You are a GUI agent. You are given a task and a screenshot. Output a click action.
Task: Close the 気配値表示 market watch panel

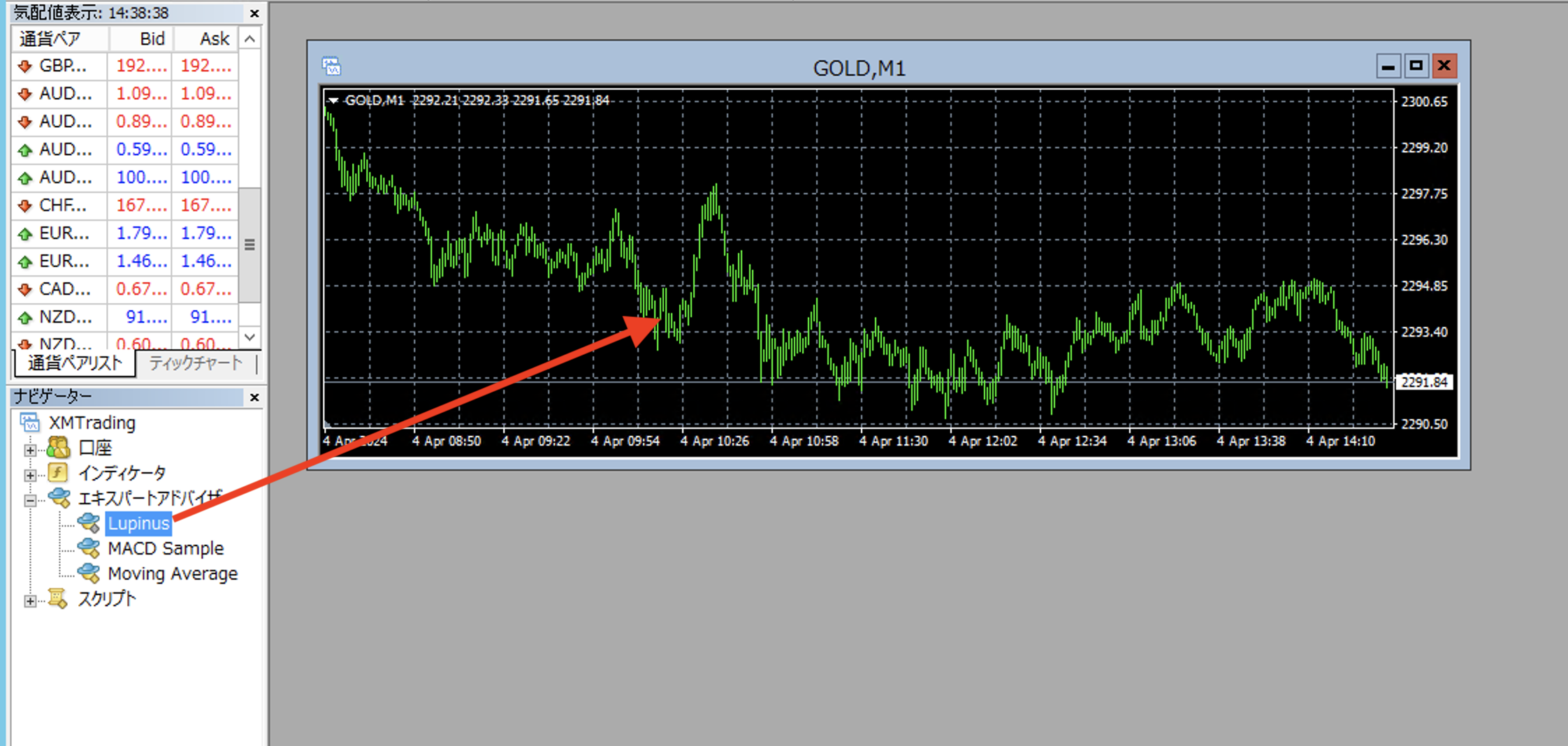[254, 13]
